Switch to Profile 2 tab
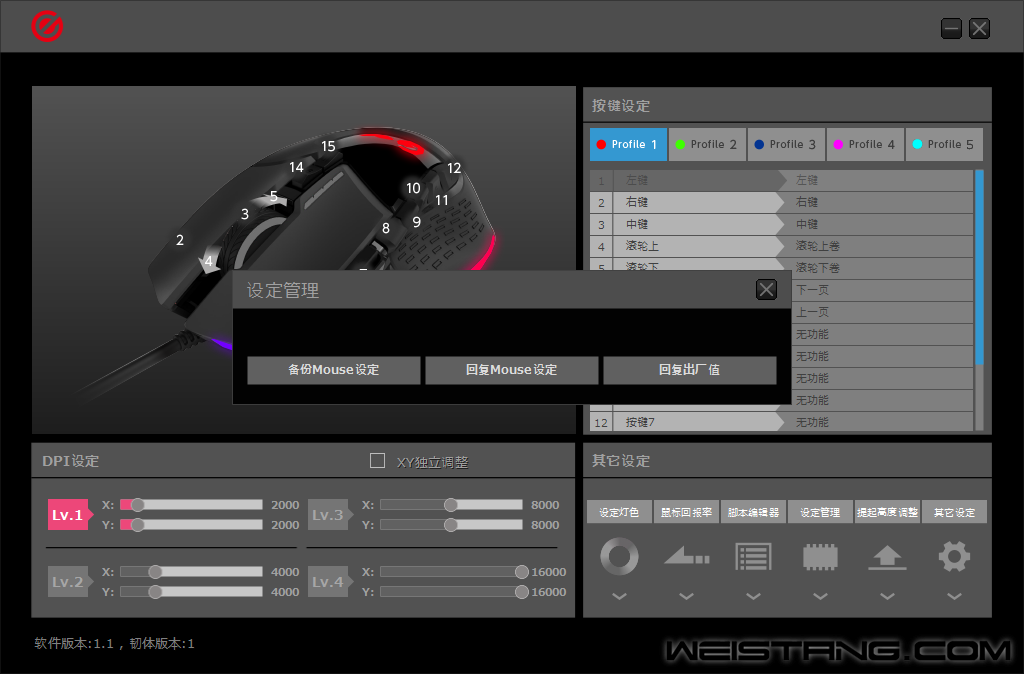This screenshot has height=674, width=1024. 708,144
